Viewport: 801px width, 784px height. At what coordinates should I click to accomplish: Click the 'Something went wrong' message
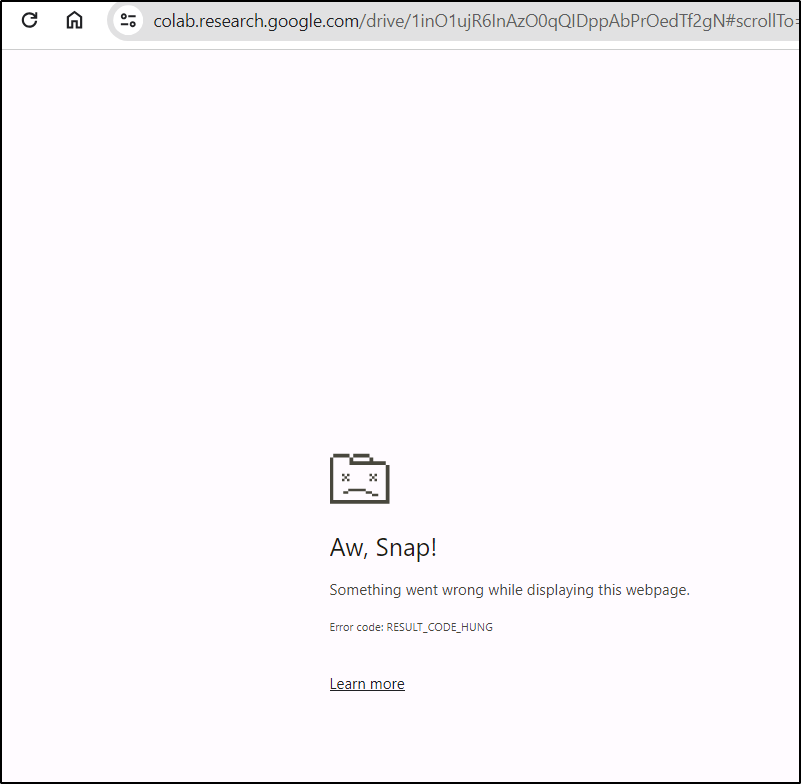click(509, 590)
